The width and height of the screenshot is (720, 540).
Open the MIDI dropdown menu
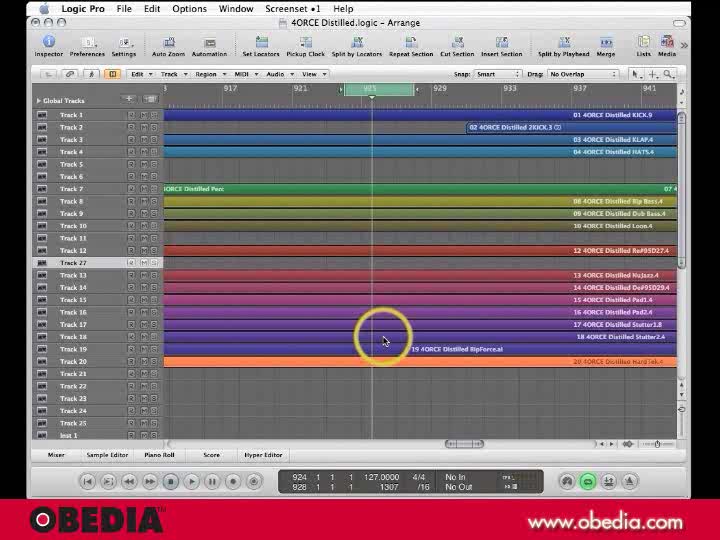pos(246,74)
